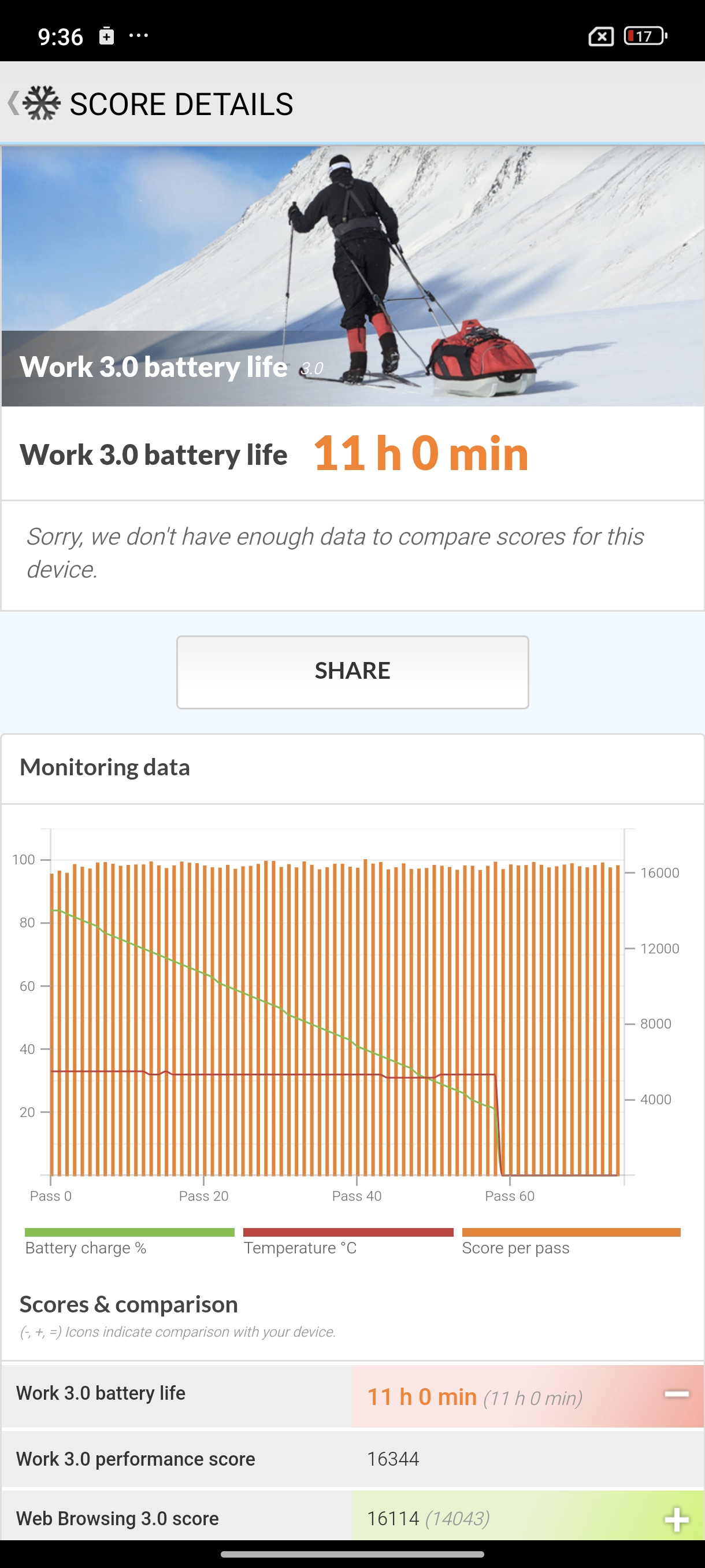Tap the battery saver notification icon
Image resolution: width=705 pixels, height=1568 pixels.
point(106,36)
